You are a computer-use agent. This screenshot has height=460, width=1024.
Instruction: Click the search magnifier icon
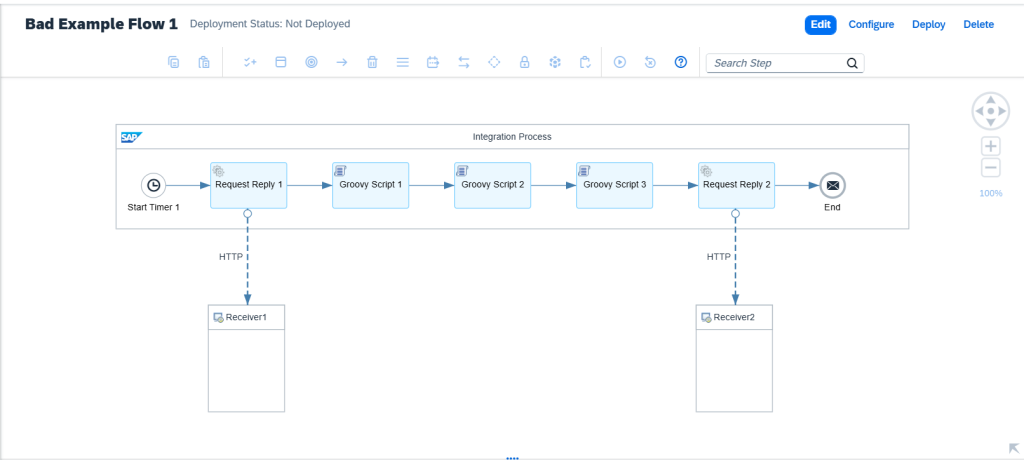[852, 63]
